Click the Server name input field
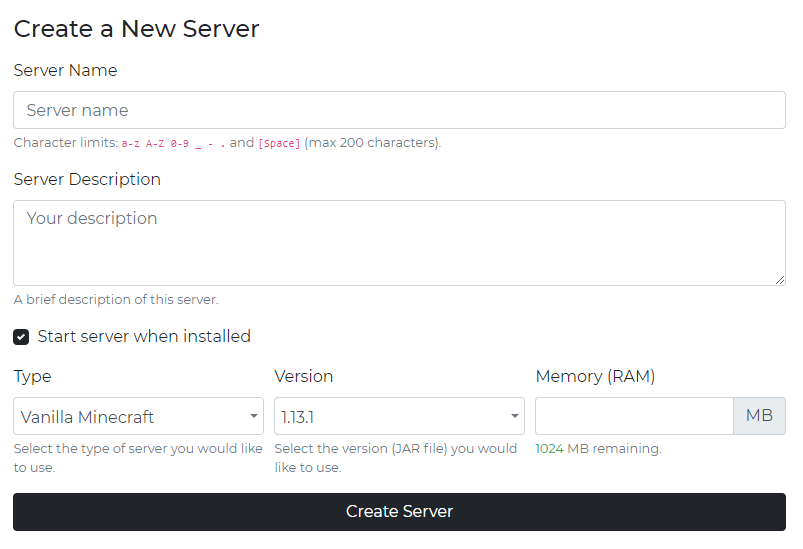 pyautogui.click(x=399, y=110)
